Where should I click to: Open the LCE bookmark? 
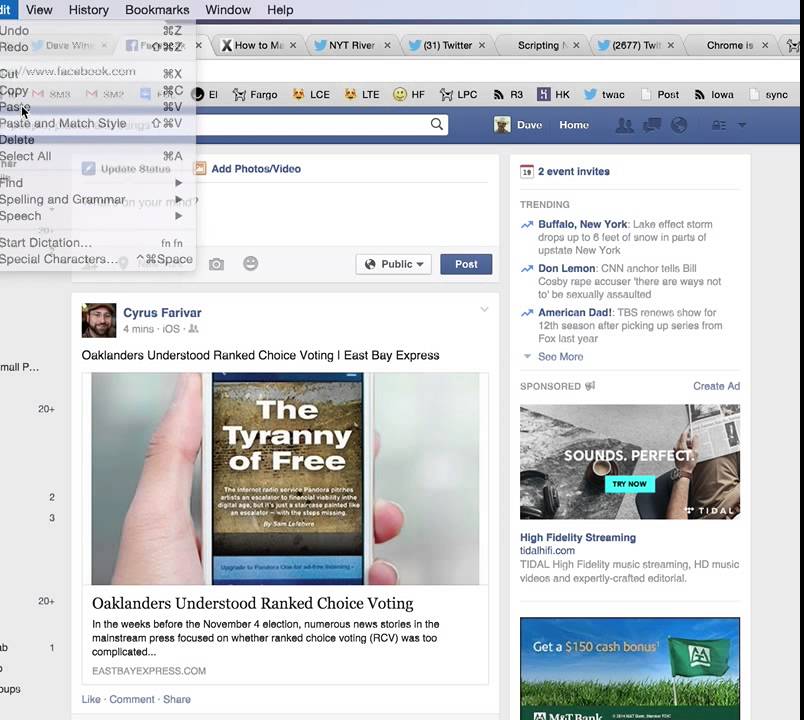point(311,94)
